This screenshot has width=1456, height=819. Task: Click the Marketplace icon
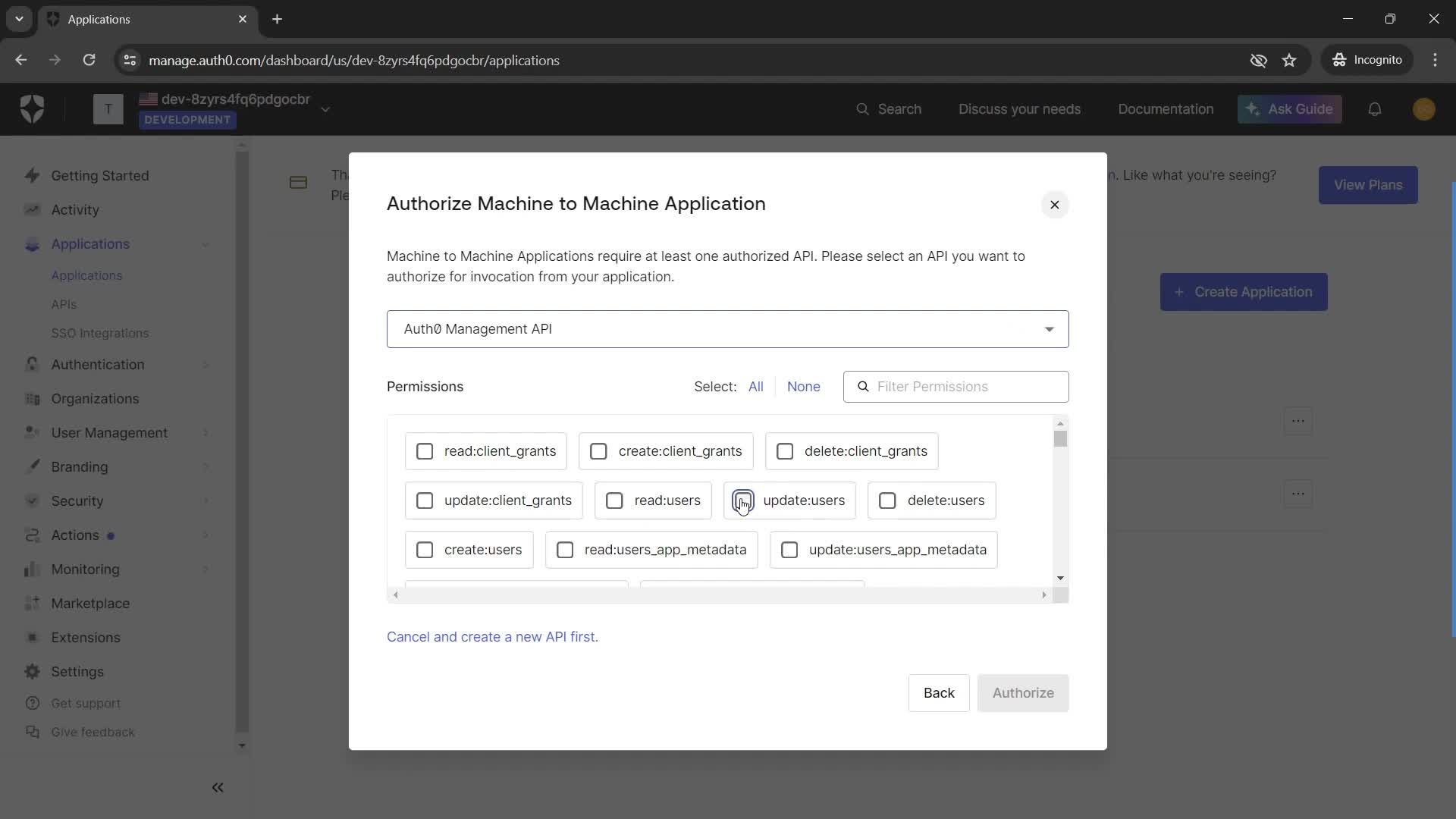[x=32, y=604]
